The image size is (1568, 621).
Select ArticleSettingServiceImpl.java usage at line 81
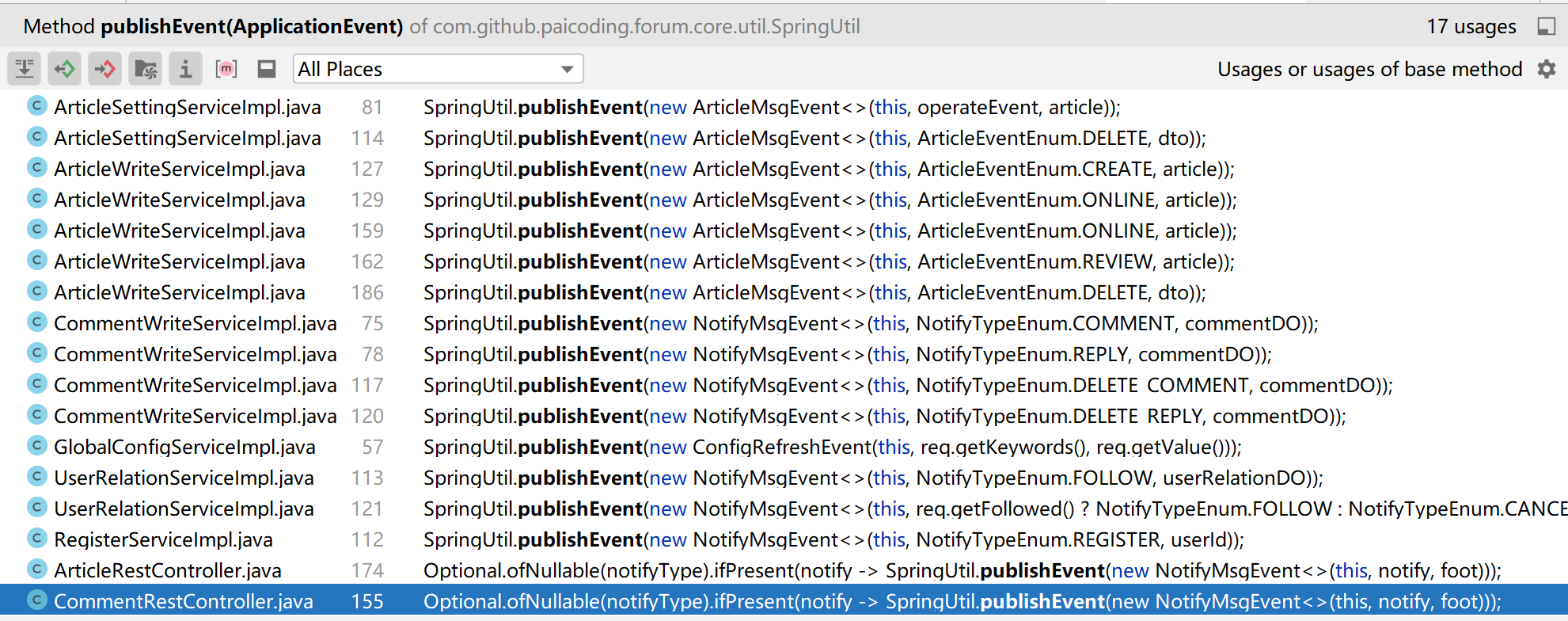(x=187, y=107)
